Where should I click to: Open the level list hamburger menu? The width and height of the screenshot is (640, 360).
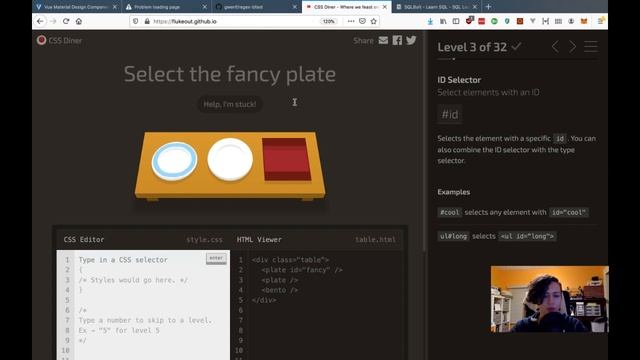point(591,47)
